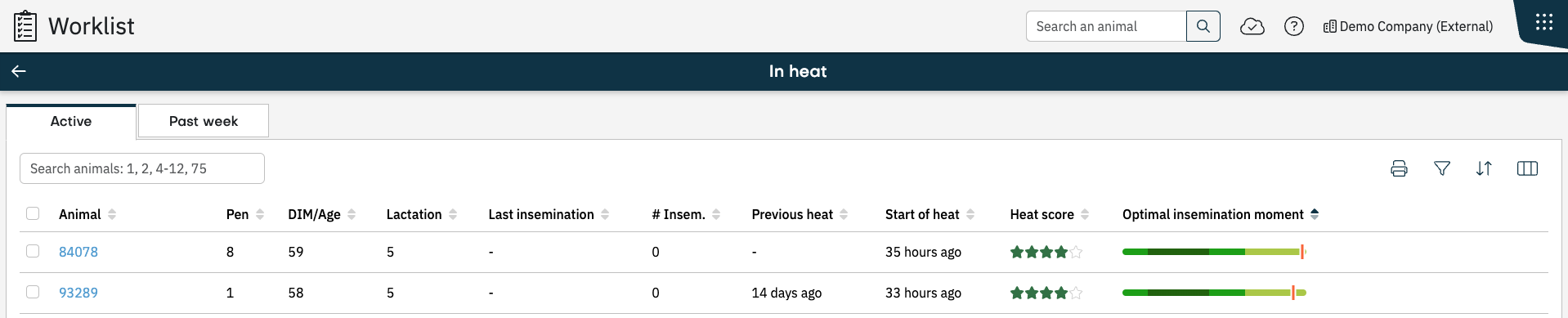The image size is (1568, 318).
Task: Open the Demo Company (External) selector
Action: coord(1408,26)
